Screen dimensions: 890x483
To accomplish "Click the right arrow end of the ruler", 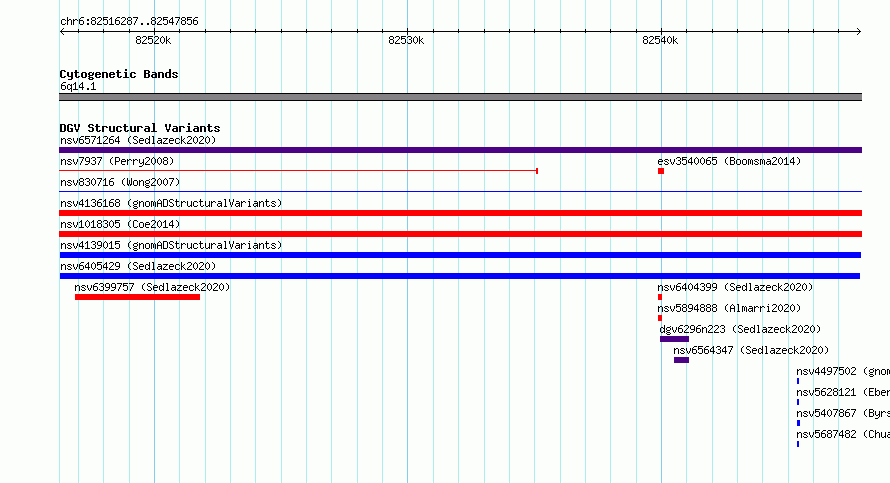I will (859, 31).
